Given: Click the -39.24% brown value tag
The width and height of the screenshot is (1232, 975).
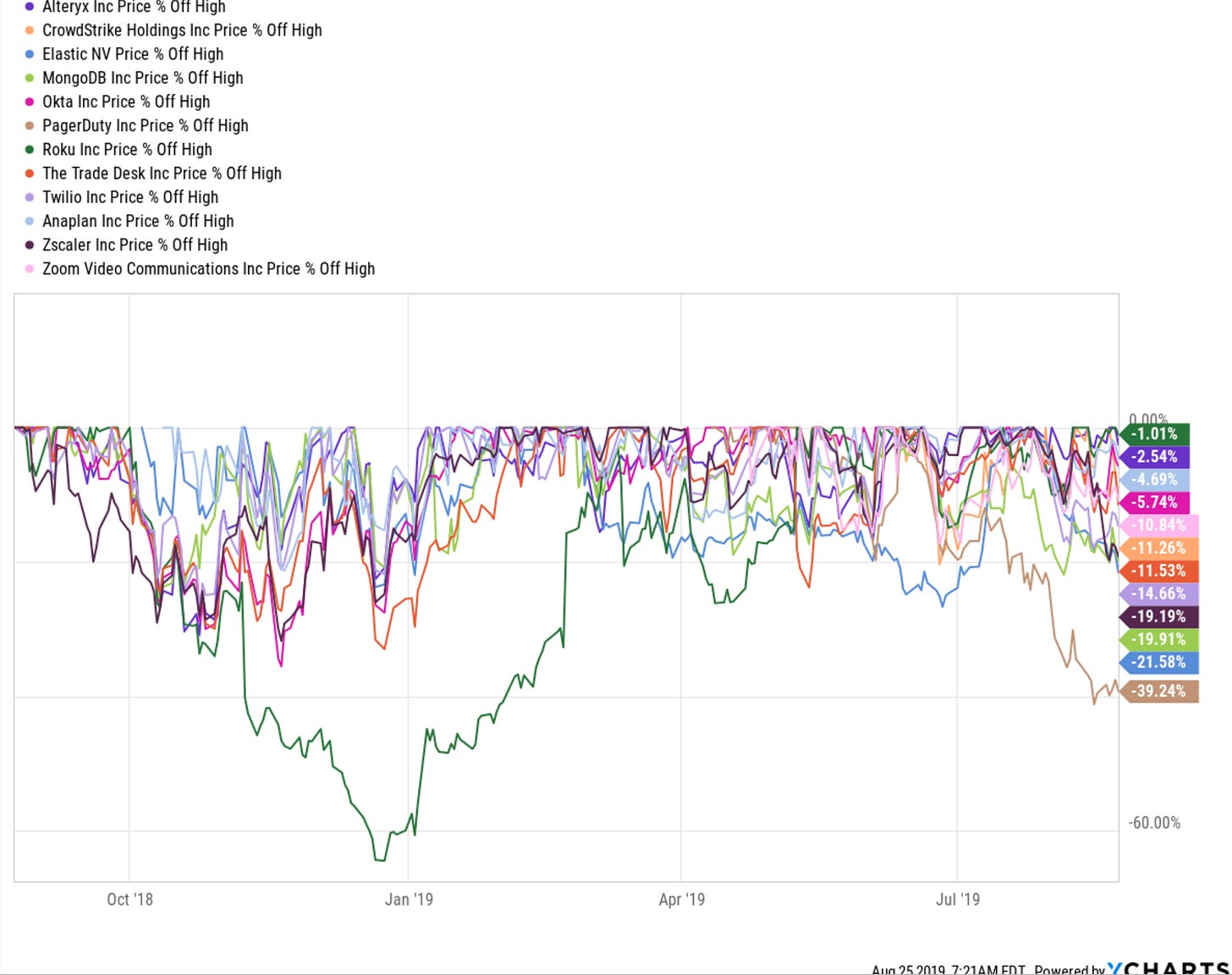Looking at the screenshot, I should pos(1158,691).
